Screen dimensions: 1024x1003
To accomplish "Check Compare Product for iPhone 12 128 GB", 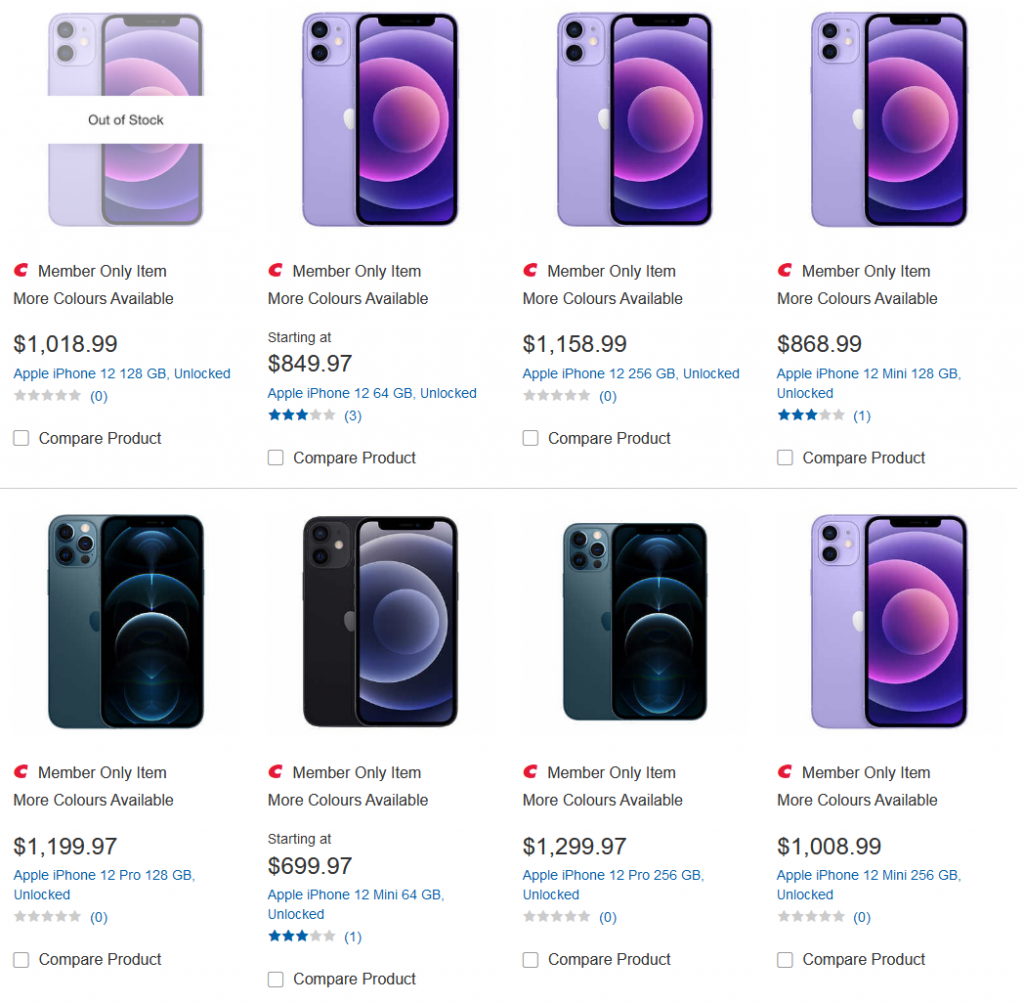I will point(21,438).
